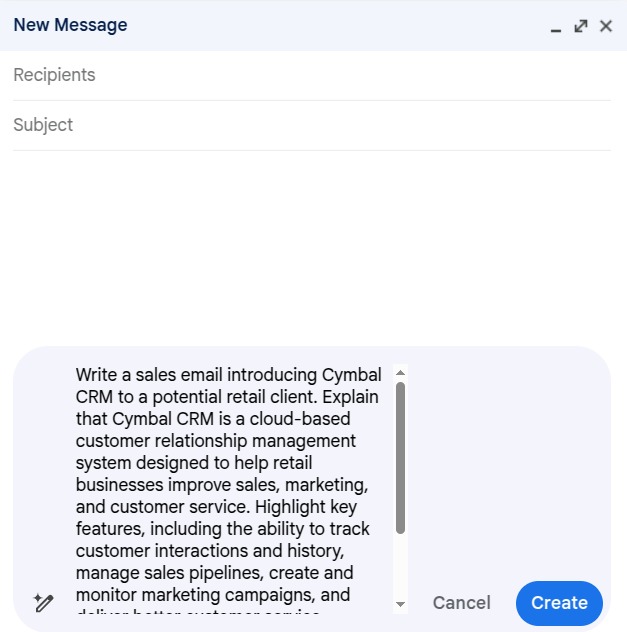Viewport: 627px width, 632px height.
Task: Click the scrollbar up arrow in the prompt
Action: (401, 373)
